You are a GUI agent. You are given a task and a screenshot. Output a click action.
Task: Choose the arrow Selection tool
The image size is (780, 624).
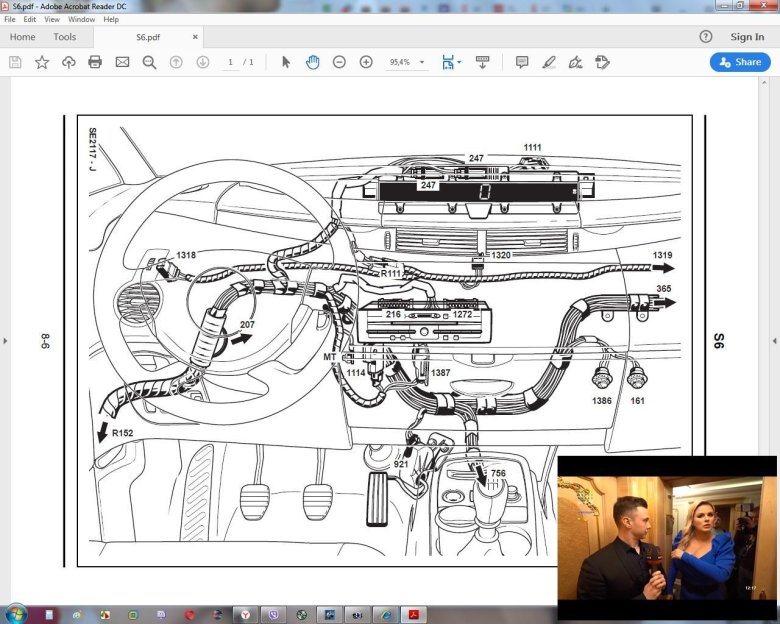(x=286, y=62)
